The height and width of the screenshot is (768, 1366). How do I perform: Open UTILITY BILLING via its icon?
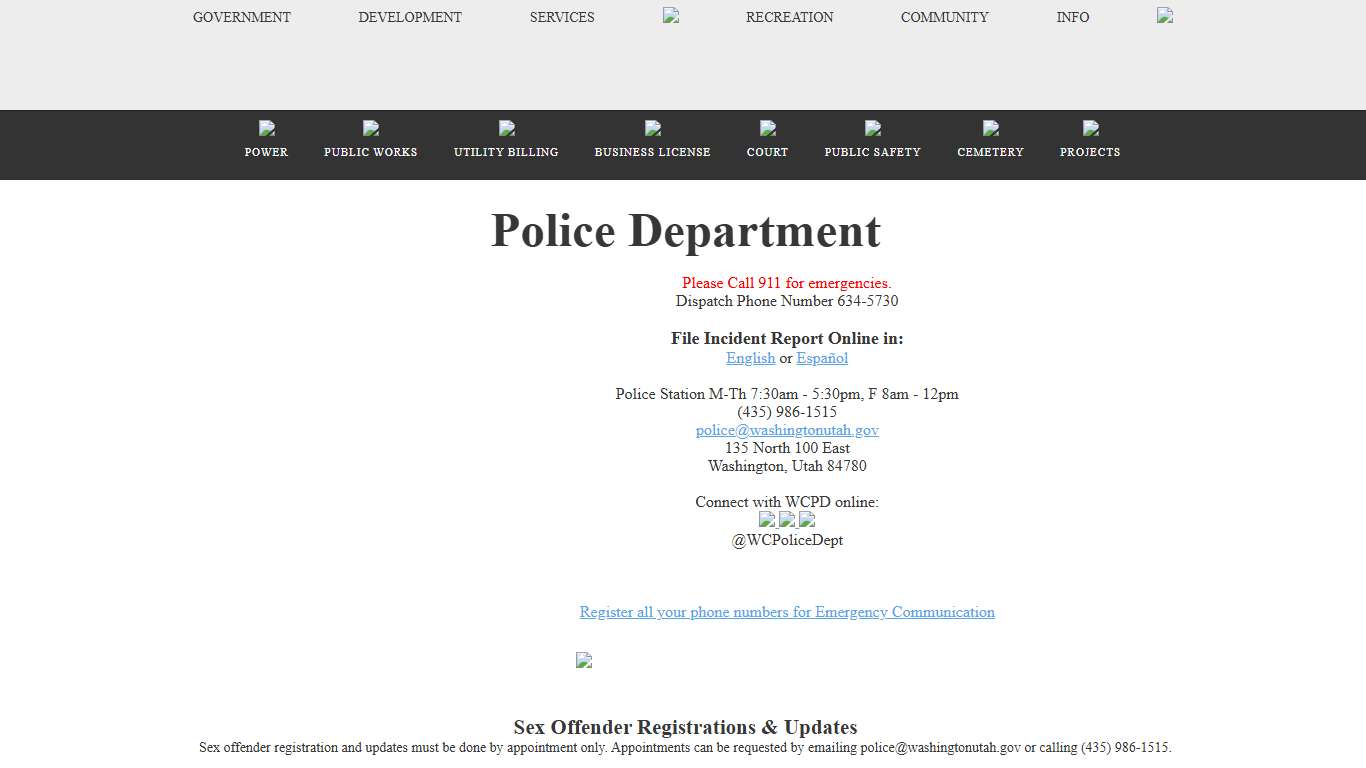click(x=506, y=128)
